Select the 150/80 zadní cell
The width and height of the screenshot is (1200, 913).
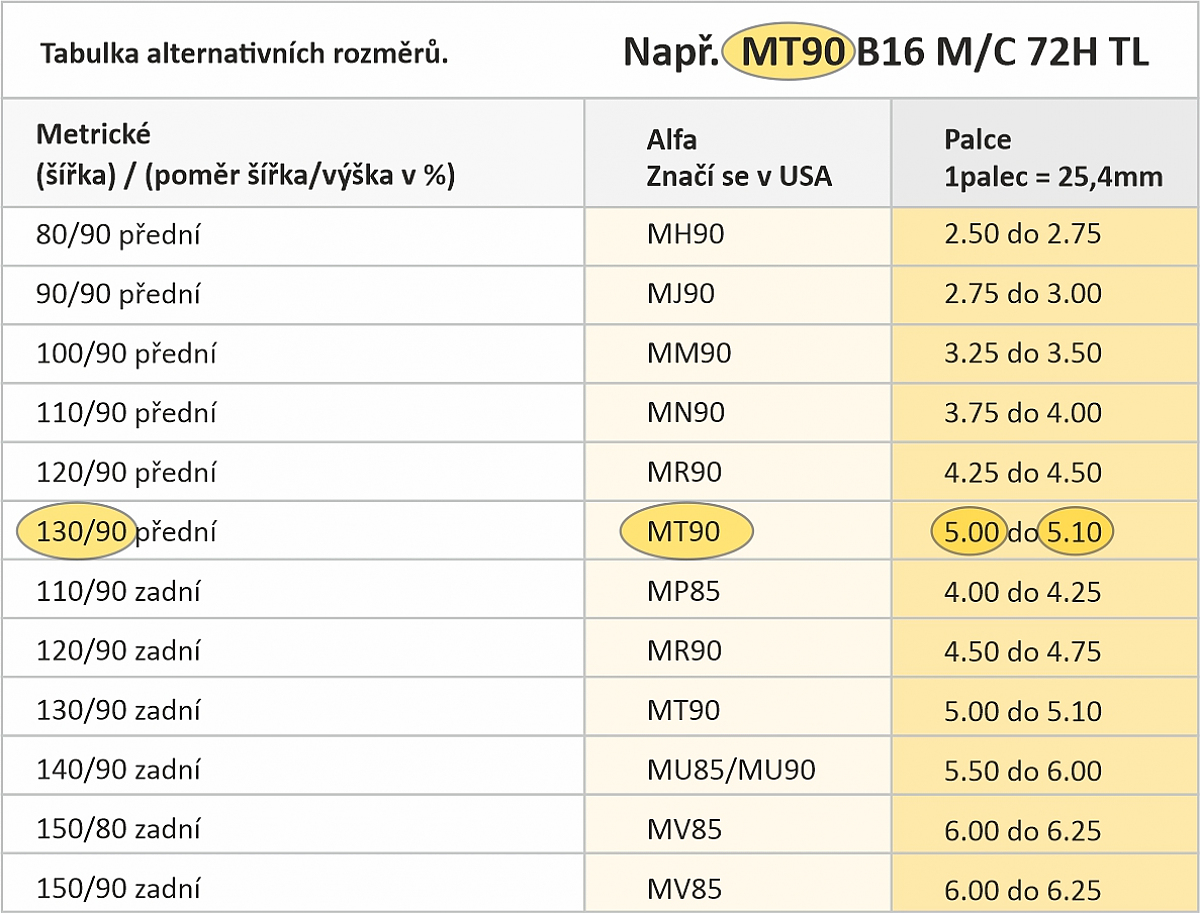[x=118, y=829]
